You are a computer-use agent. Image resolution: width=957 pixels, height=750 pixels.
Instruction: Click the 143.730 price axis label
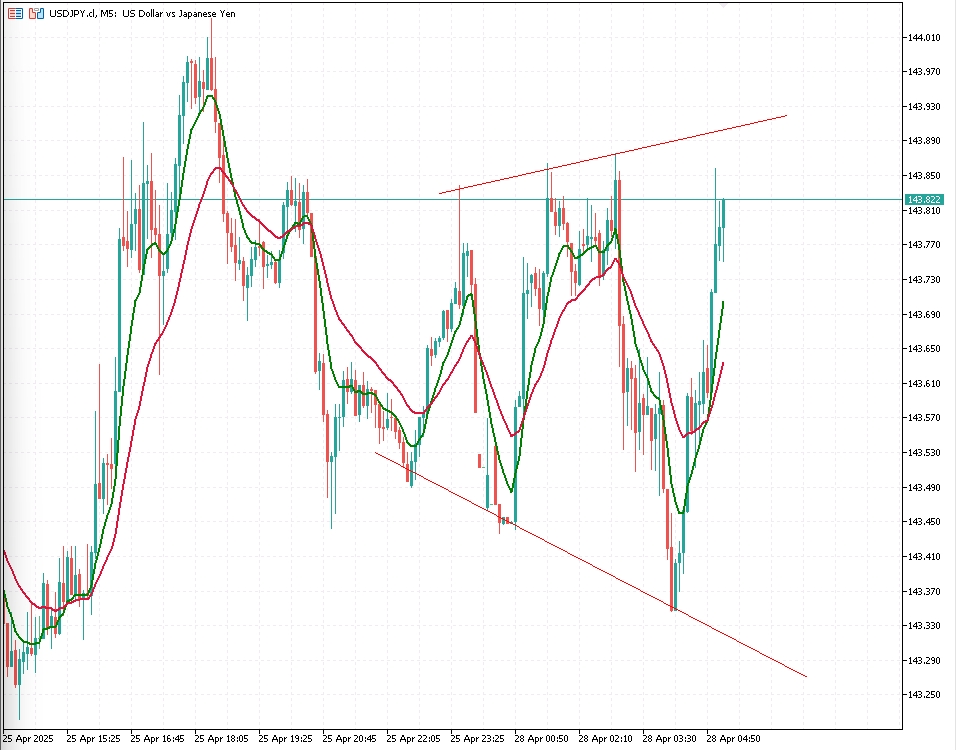[x=924, y=279]
